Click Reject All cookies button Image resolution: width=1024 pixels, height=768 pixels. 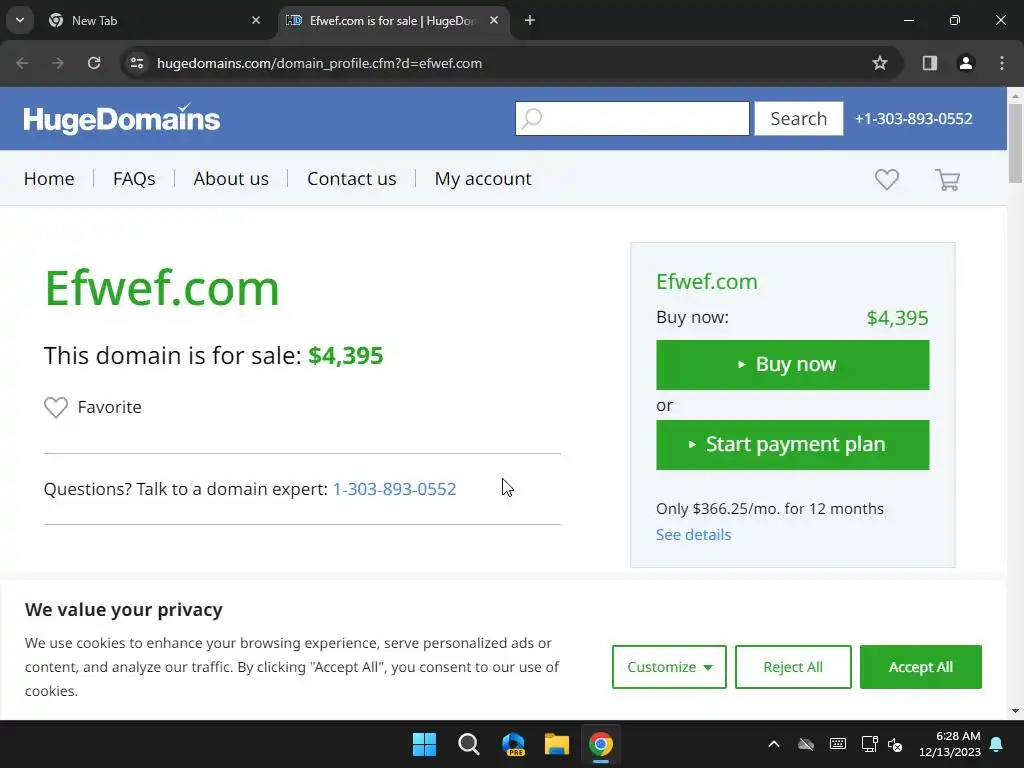pos(793,667)
